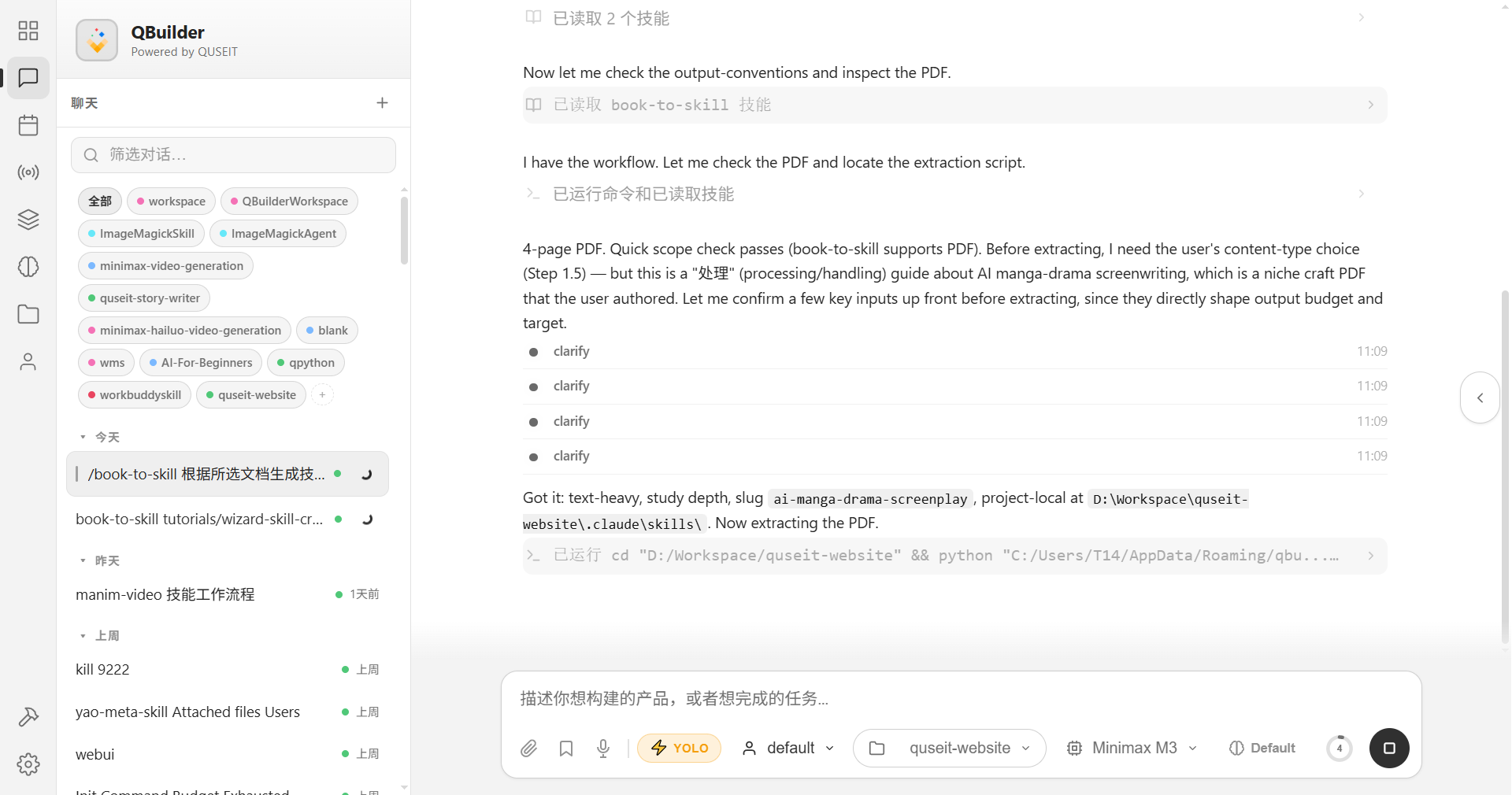The width and height of the screenshot is (1512, 795).
Task: Select the minimax-hailuo-video-generation filter tag
Action: [x=184, y=331]
